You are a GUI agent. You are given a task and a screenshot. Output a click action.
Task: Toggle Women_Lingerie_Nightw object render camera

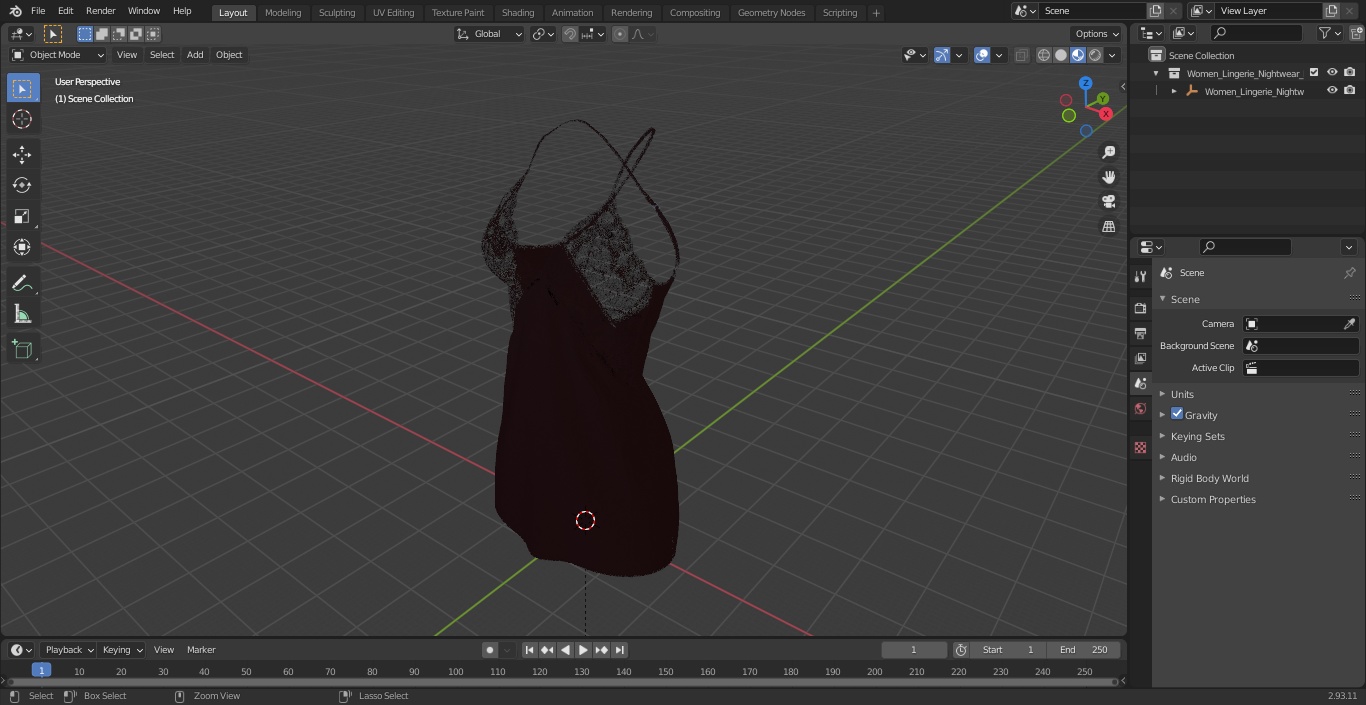(1350, 90)
